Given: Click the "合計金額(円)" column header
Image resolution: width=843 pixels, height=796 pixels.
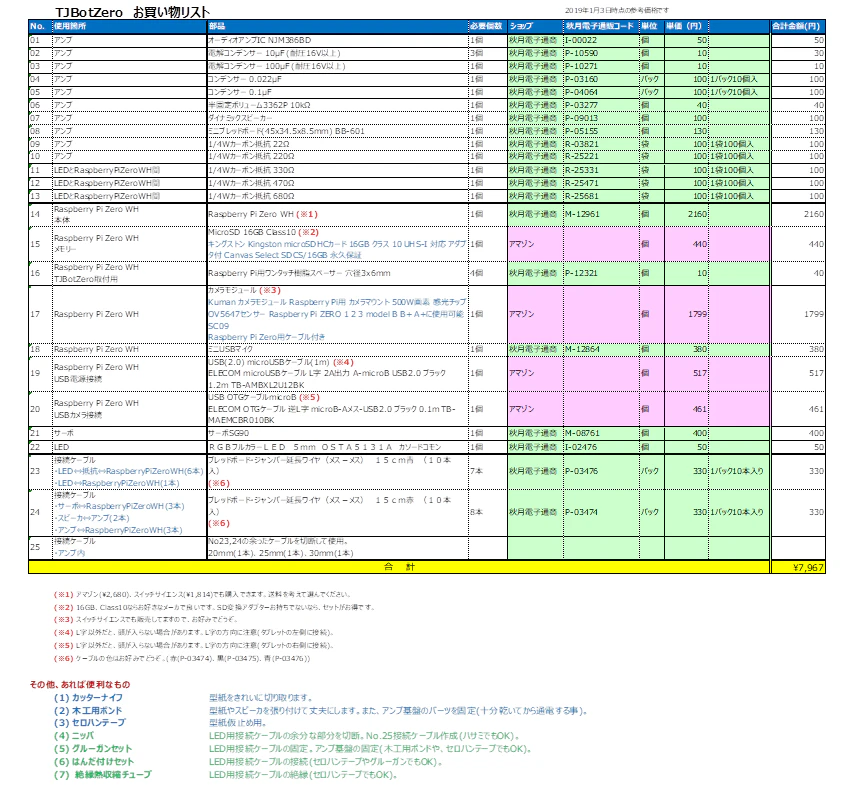Looking at the screenshot, I should [x=796, y=26].
